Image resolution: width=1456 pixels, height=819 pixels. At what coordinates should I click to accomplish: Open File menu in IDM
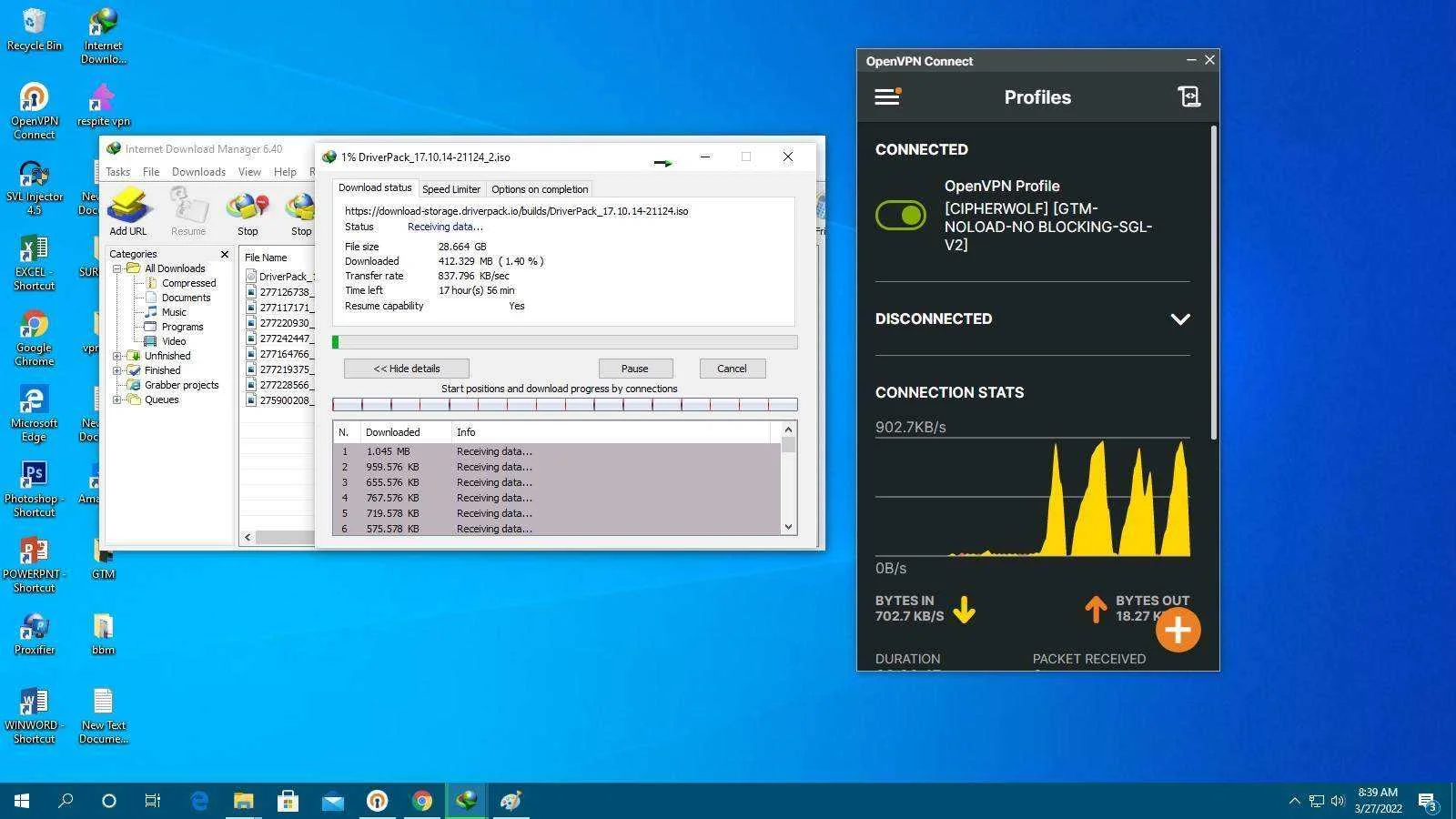point(151,172)
